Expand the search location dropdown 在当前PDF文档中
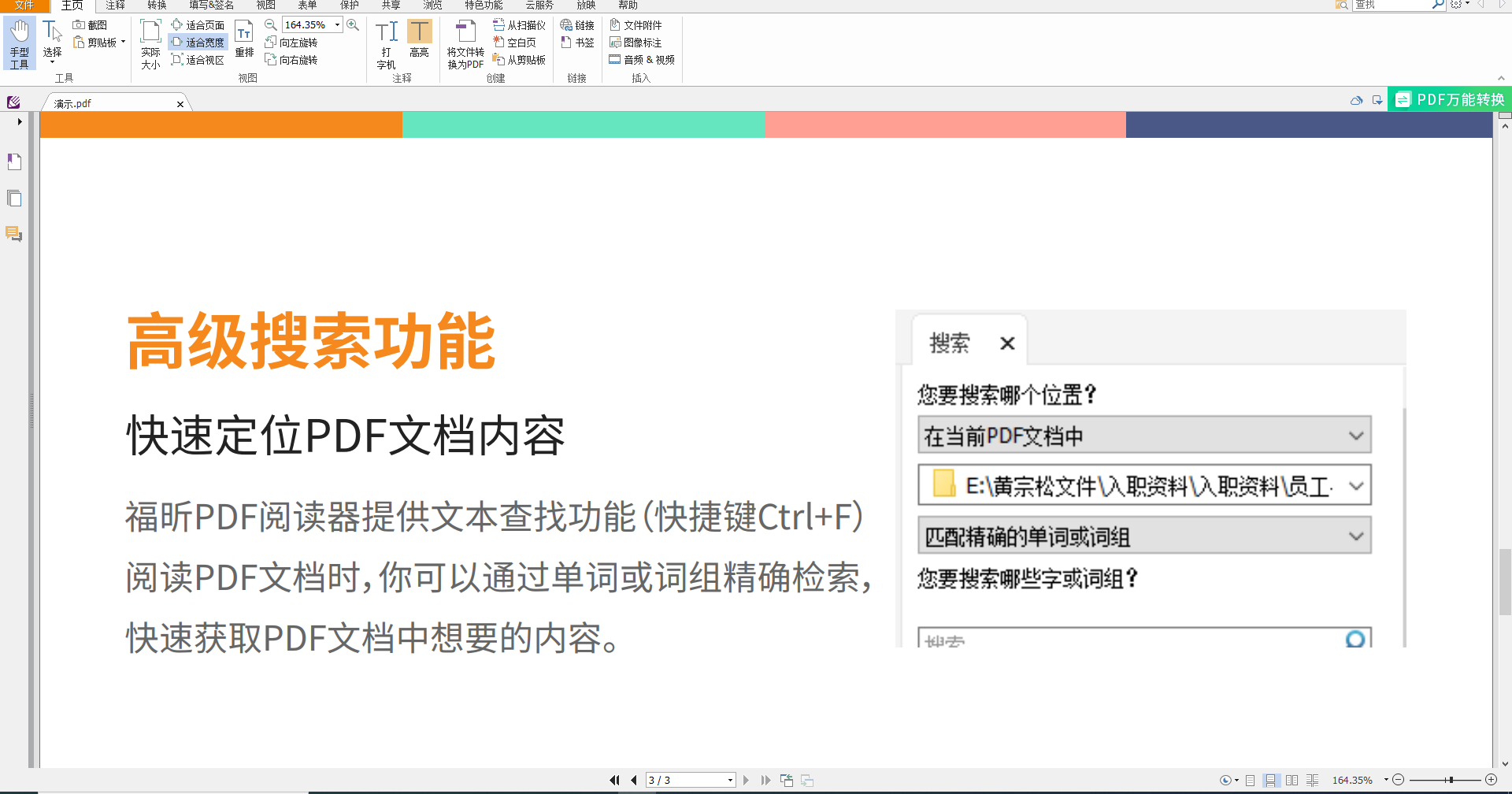The image size is (1512, 794). pos(1356,434)
